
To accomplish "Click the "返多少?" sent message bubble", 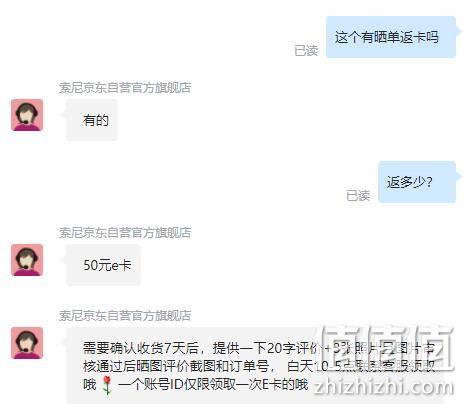I will click(417, 182).
